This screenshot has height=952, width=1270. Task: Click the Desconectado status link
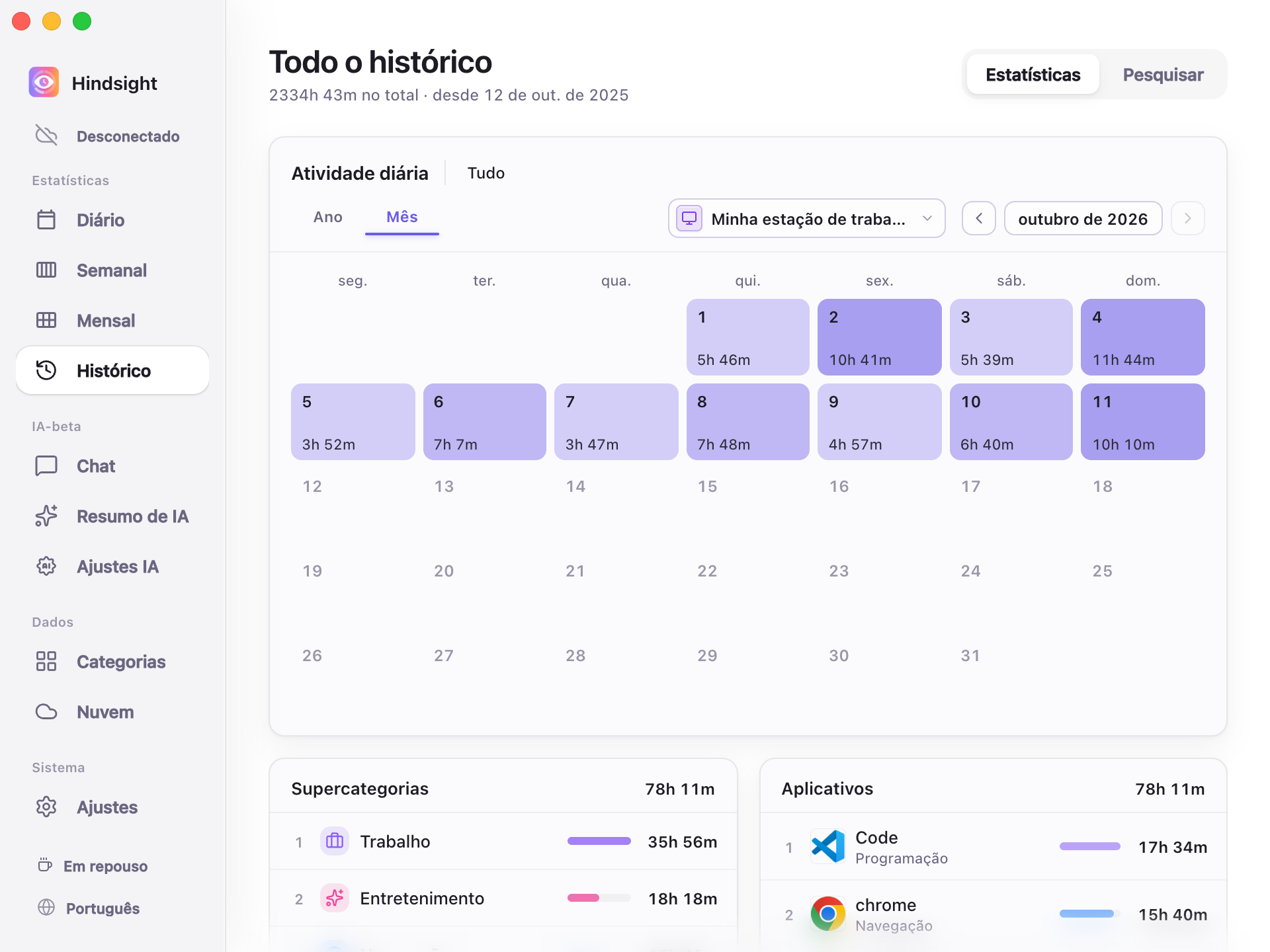coord(112,136)
